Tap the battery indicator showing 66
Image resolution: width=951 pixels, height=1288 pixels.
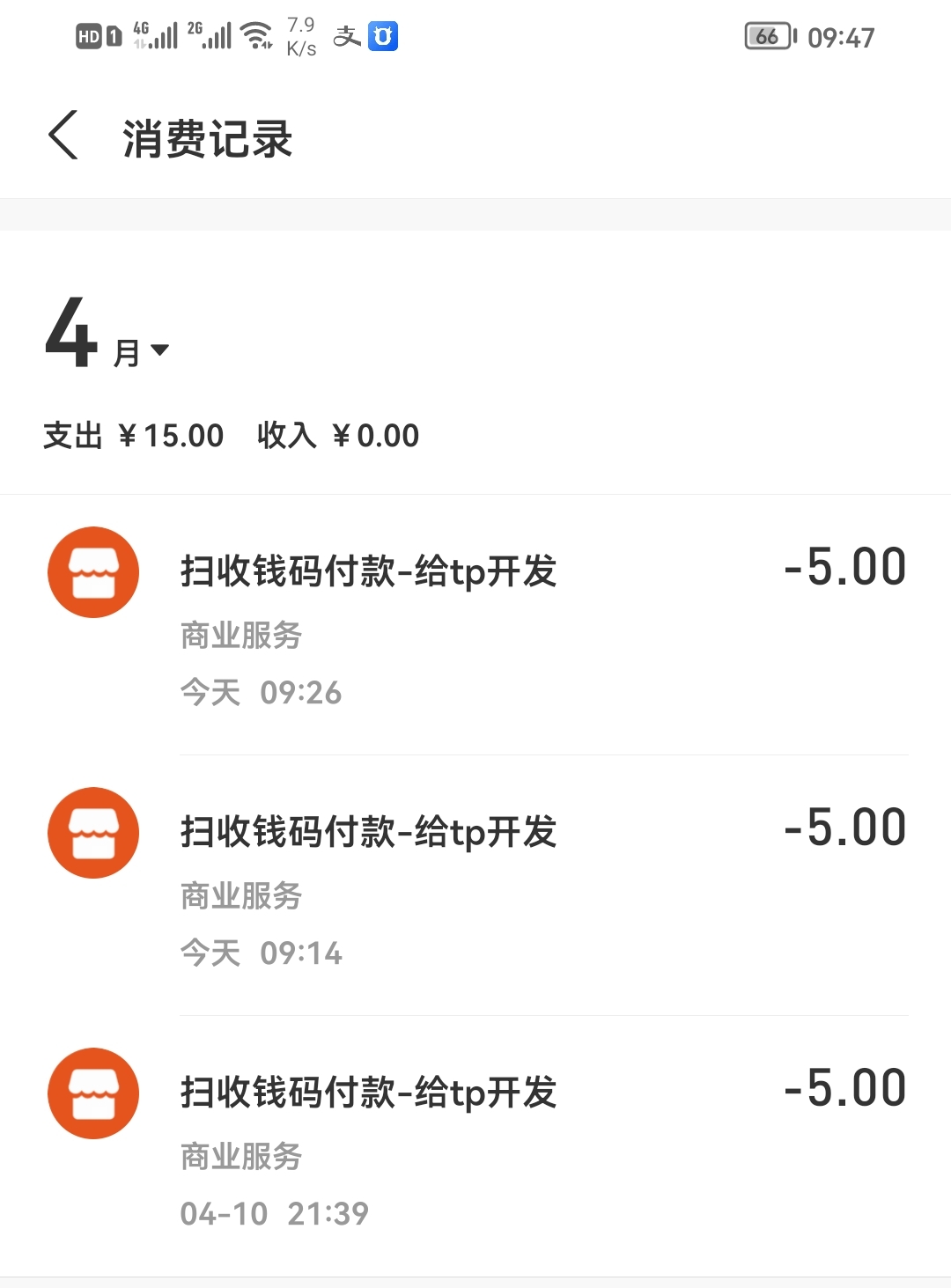tap(770, 36)
